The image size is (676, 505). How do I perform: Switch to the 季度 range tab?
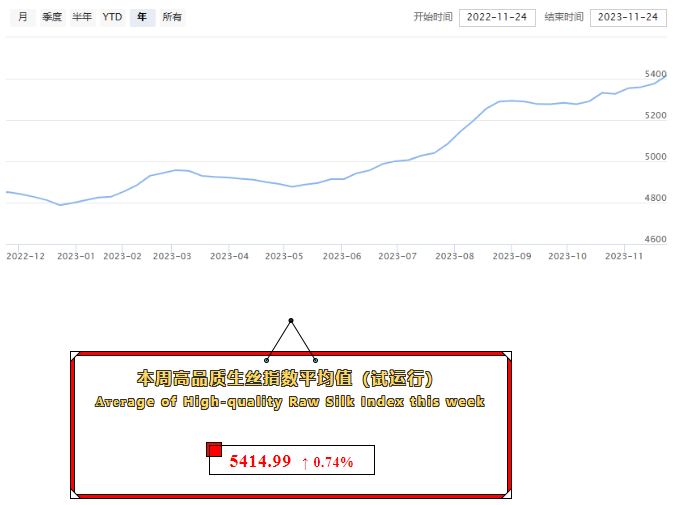pyautogui.click(x=52, y=17)
